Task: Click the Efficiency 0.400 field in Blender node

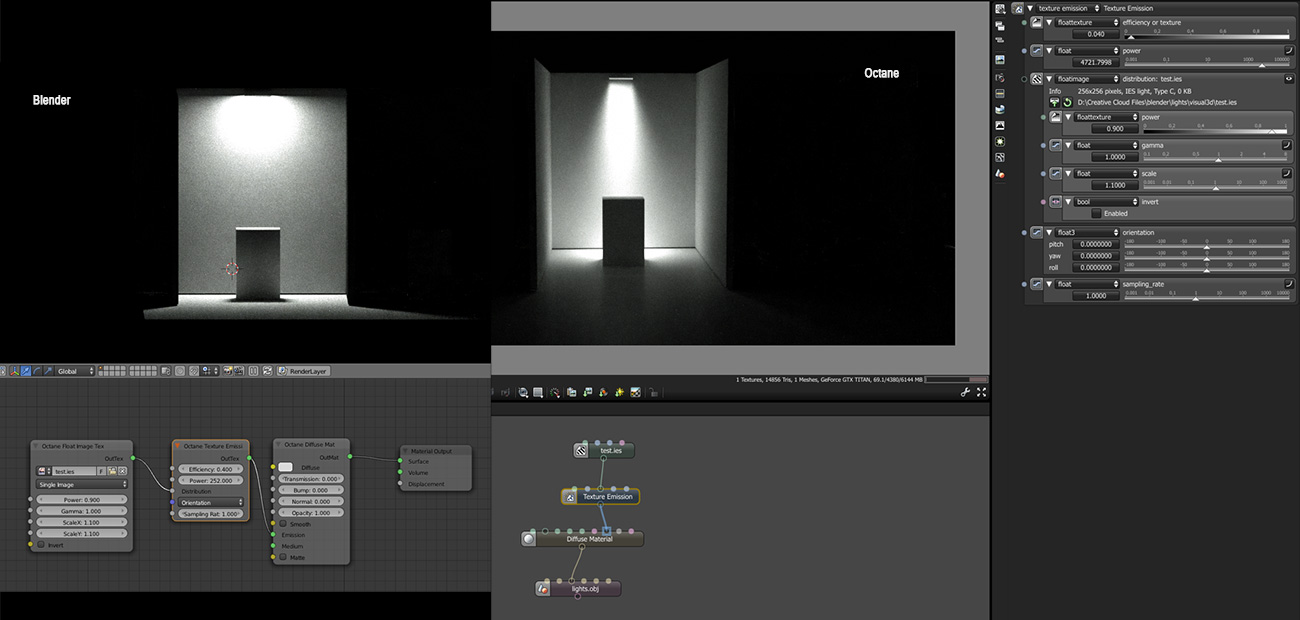Action: (211, 469)
